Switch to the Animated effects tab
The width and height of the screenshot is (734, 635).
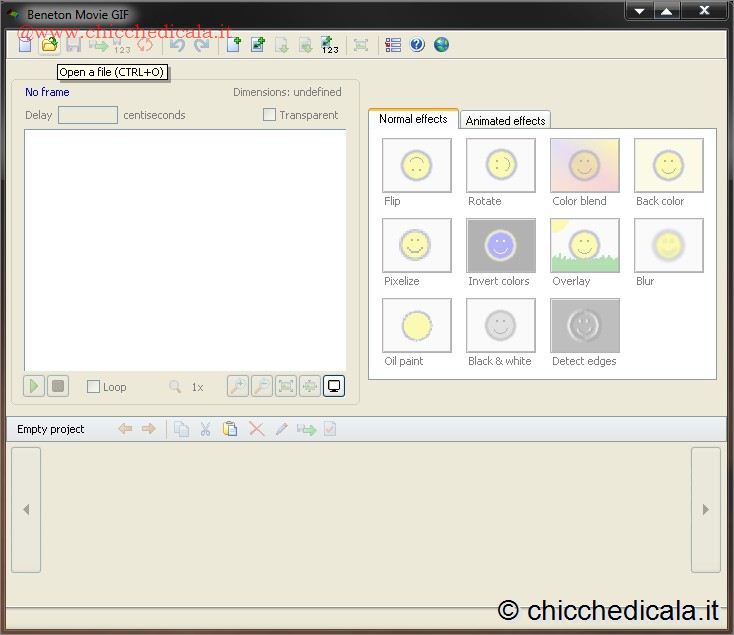pos(505,120)
